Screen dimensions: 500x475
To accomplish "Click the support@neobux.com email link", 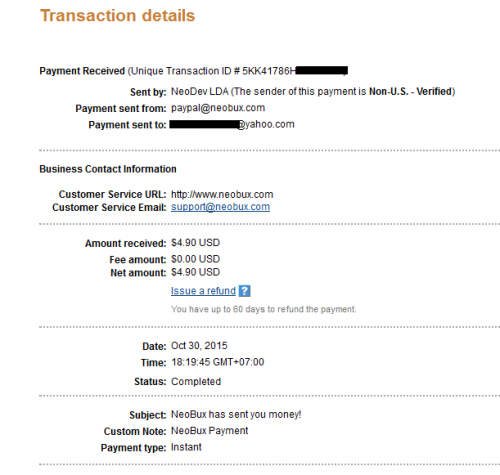I will (220, 207).
